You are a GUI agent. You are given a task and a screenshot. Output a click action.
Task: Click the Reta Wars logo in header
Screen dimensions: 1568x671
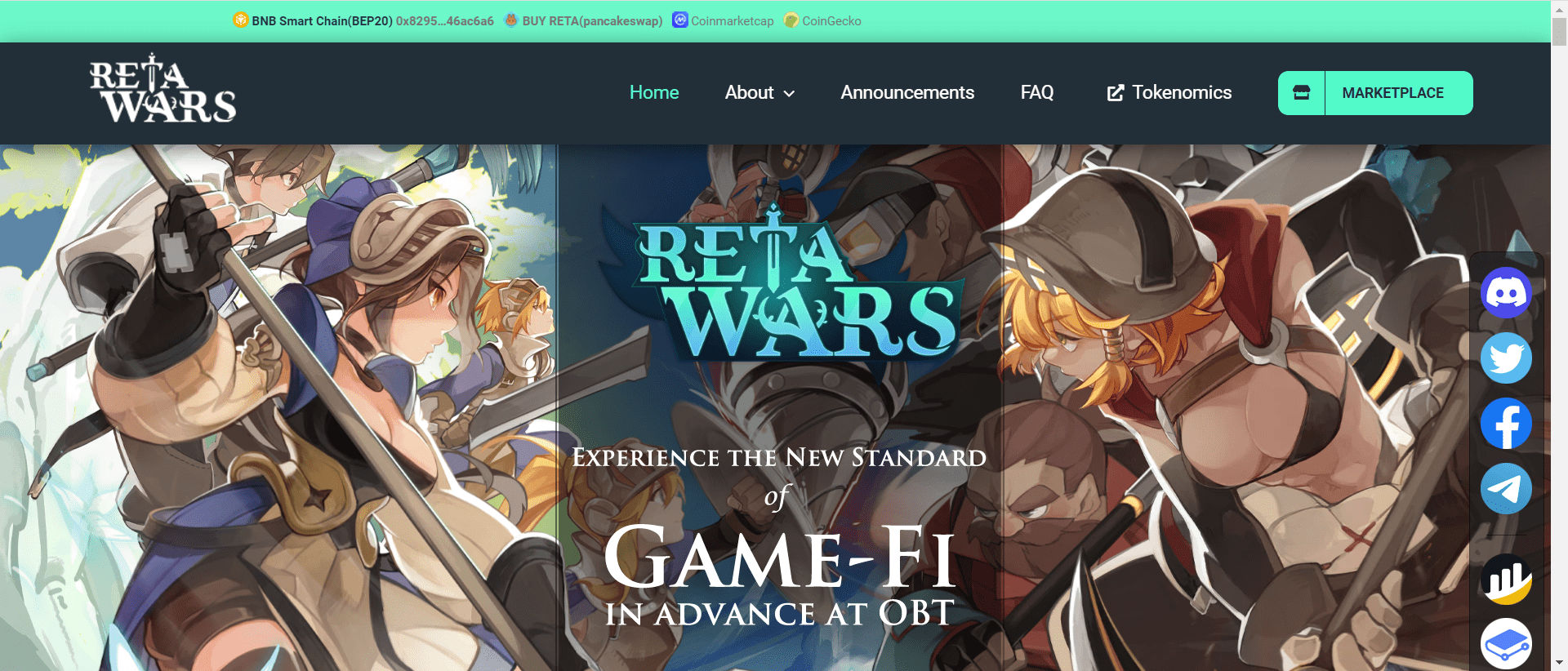point(163,88)
